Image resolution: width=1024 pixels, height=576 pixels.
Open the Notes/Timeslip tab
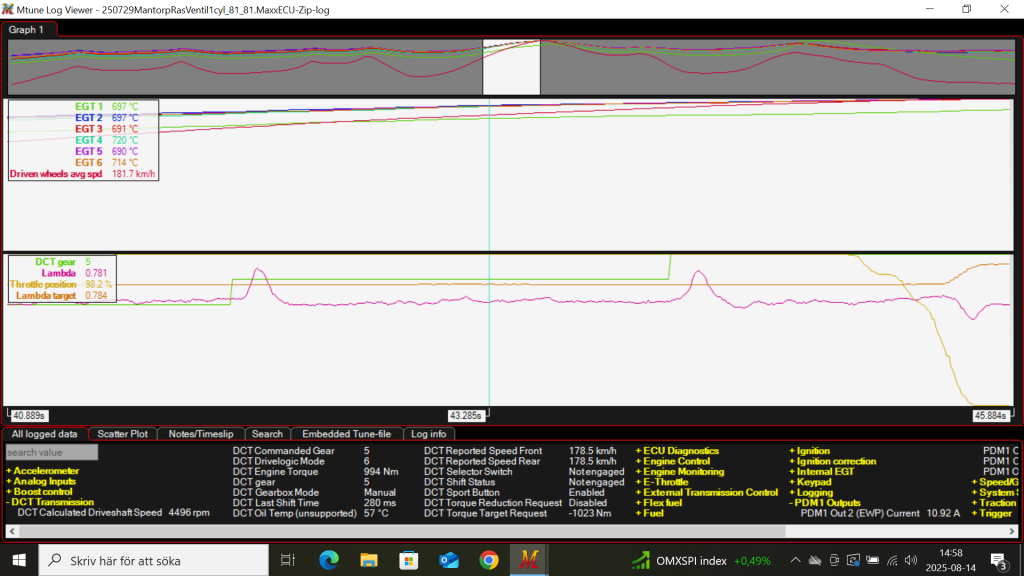(200, 434)
